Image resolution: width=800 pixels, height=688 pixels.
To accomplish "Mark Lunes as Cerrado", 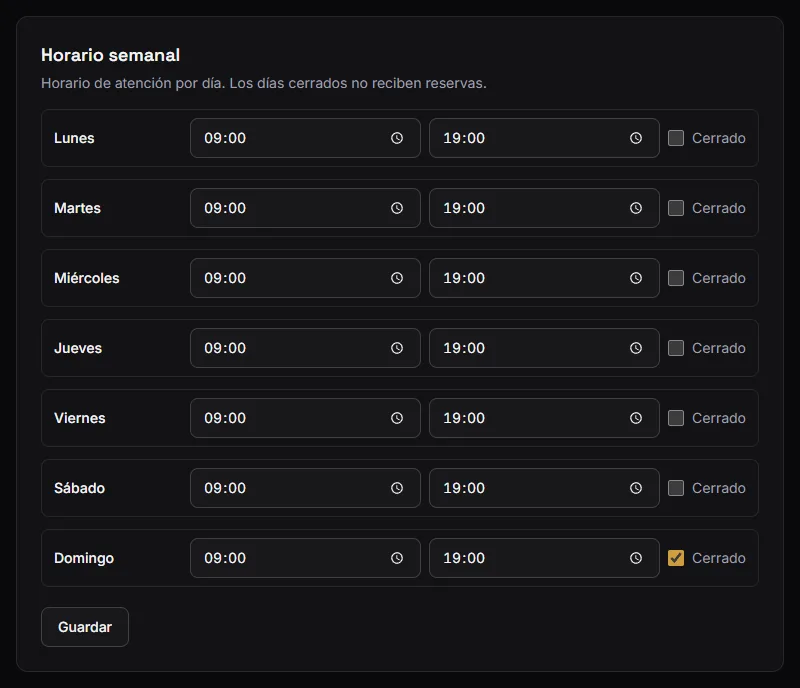I will 676,138.
